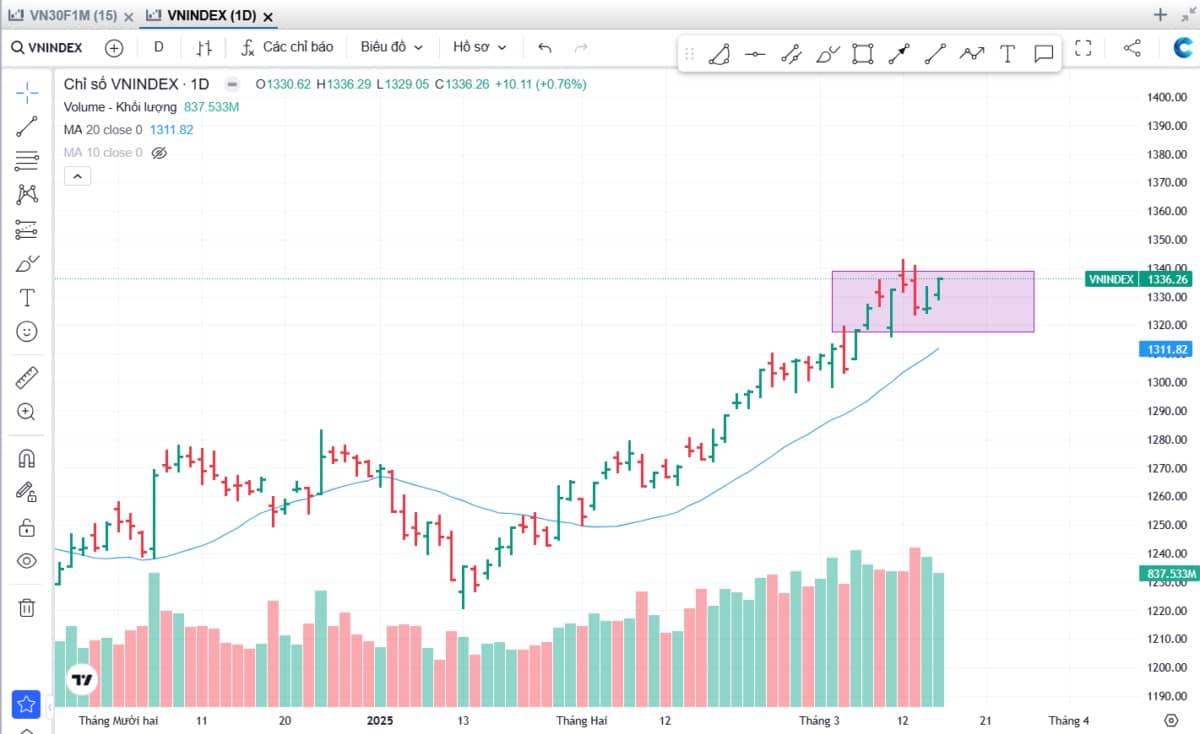
Task: Expand the Hồ sơ dropdown
Action: point(480,47)
